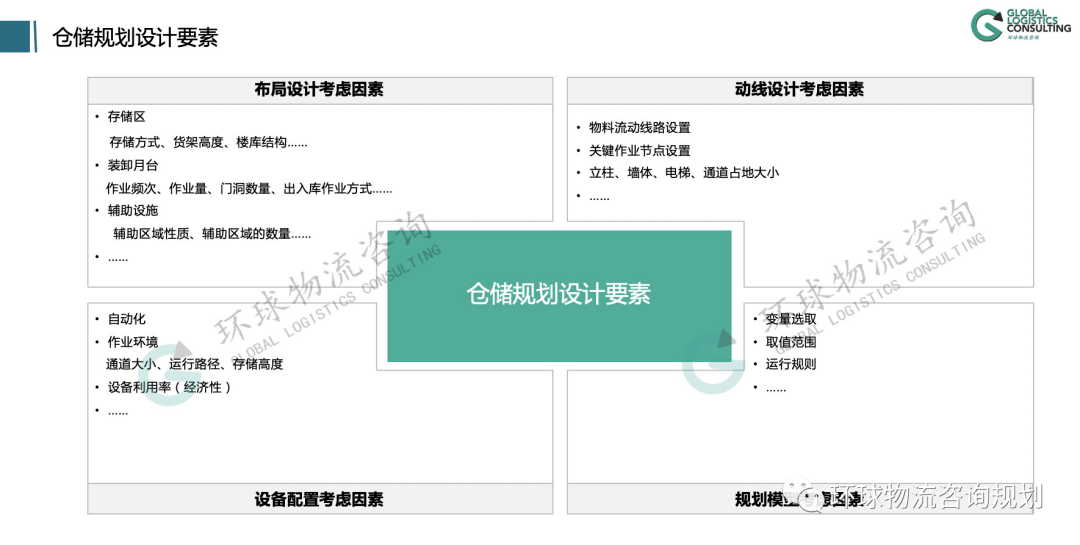Viewport: 1080px width, 545px height.
Task: Select the 装卸月台 bullet
Action: [132, 165]
